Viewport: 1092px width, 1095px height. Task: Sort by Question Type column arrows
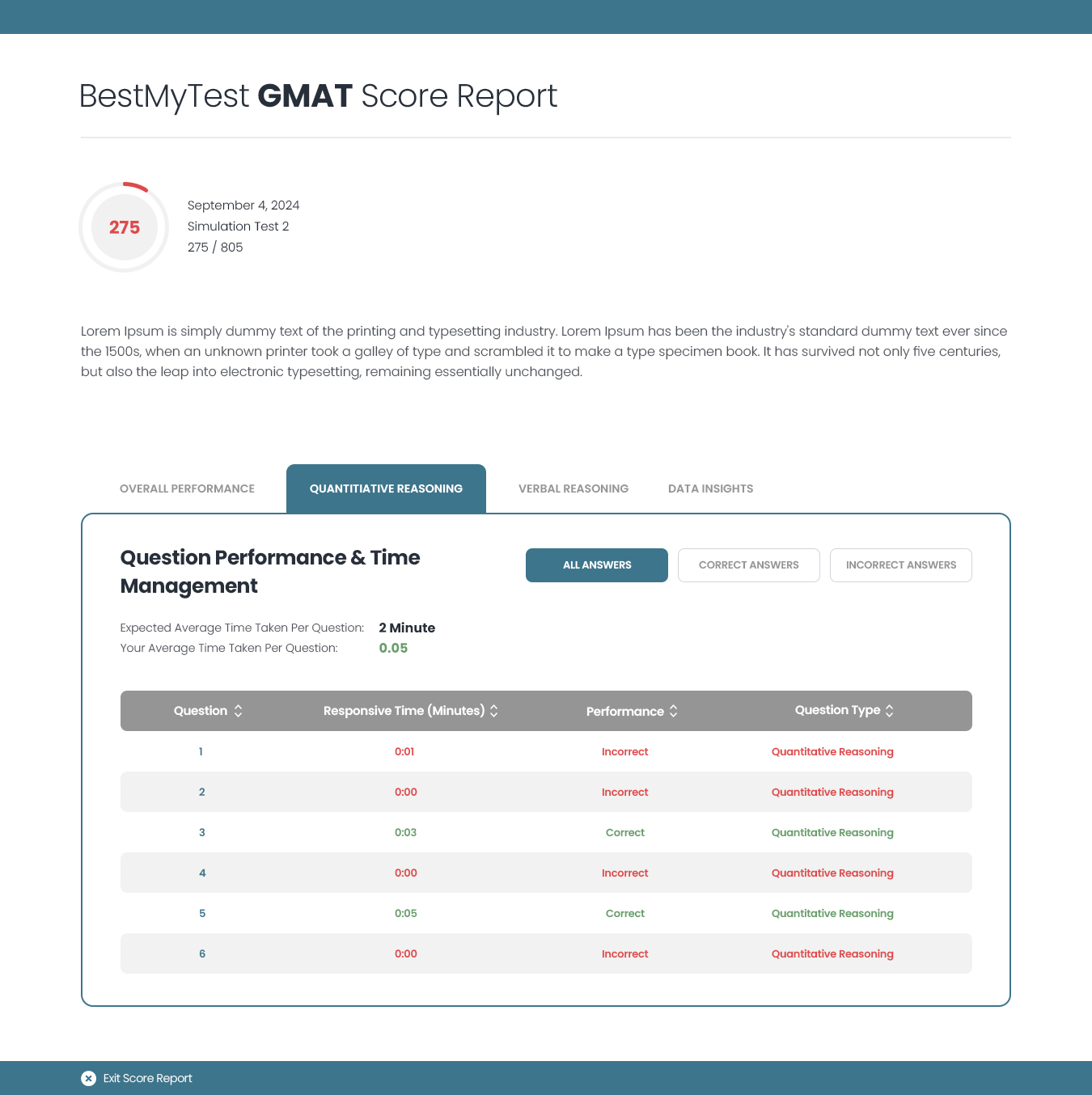(889, 711)
